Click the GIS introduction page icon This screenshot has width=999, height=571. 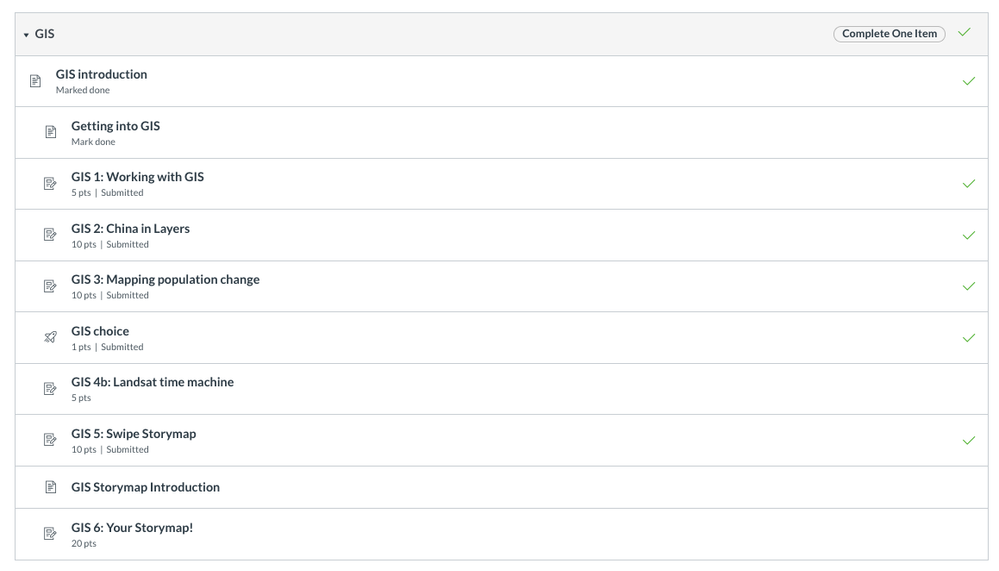pyautogui.click(x=36, y=81)
